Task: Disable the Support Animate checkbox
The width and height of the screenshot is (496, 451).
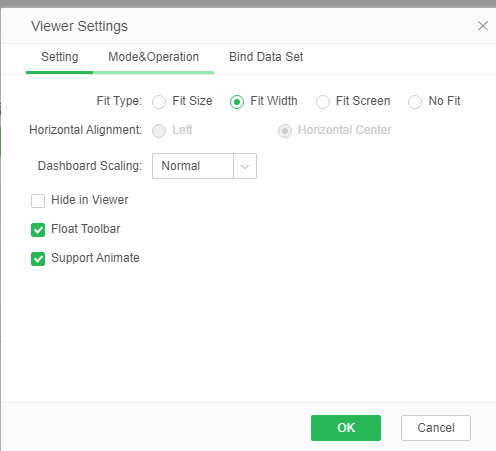Action: [x=38, y=259]
